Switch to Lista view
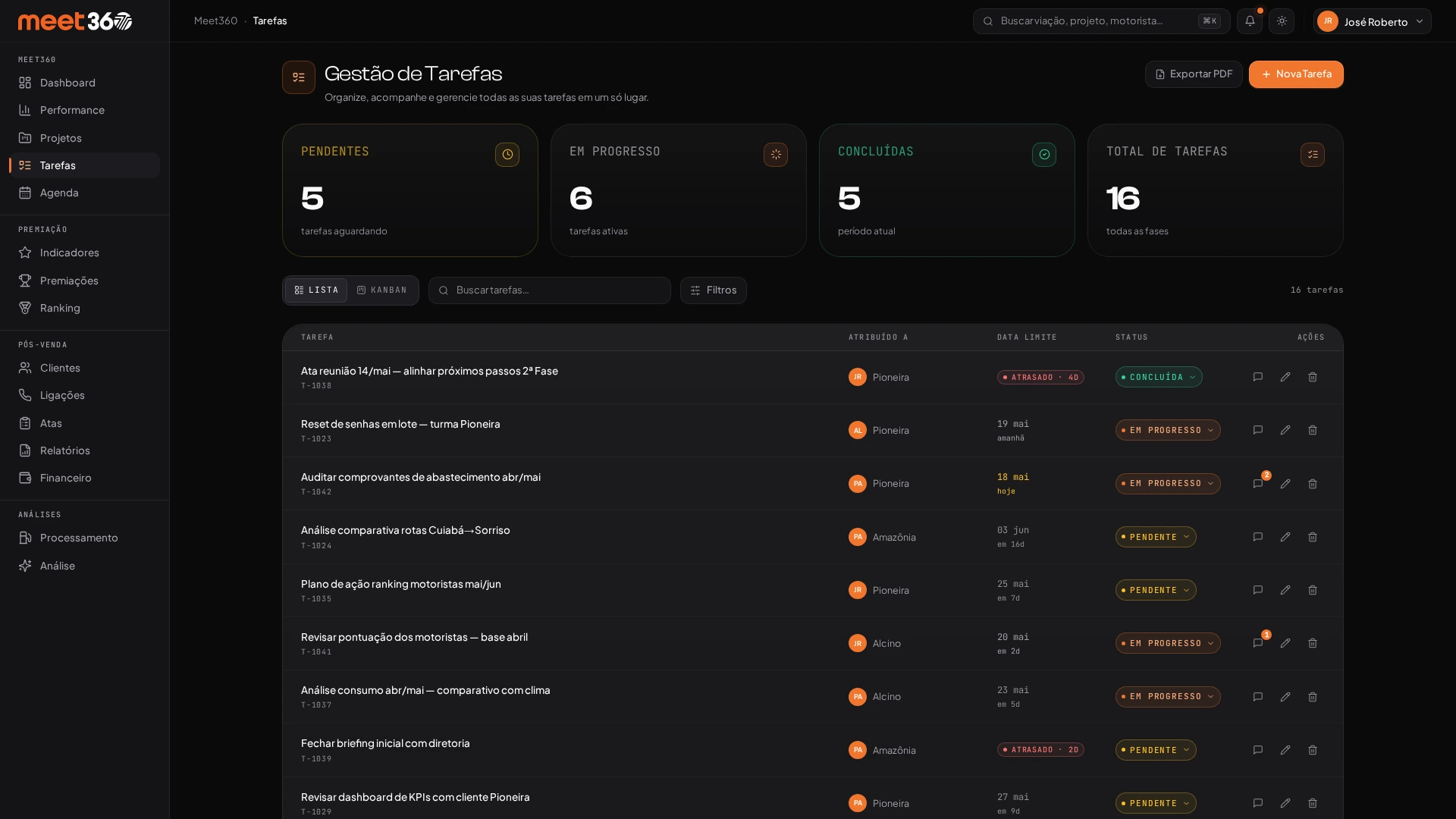Viewport: 1456px width, 819px height. [x=316, y=290]
